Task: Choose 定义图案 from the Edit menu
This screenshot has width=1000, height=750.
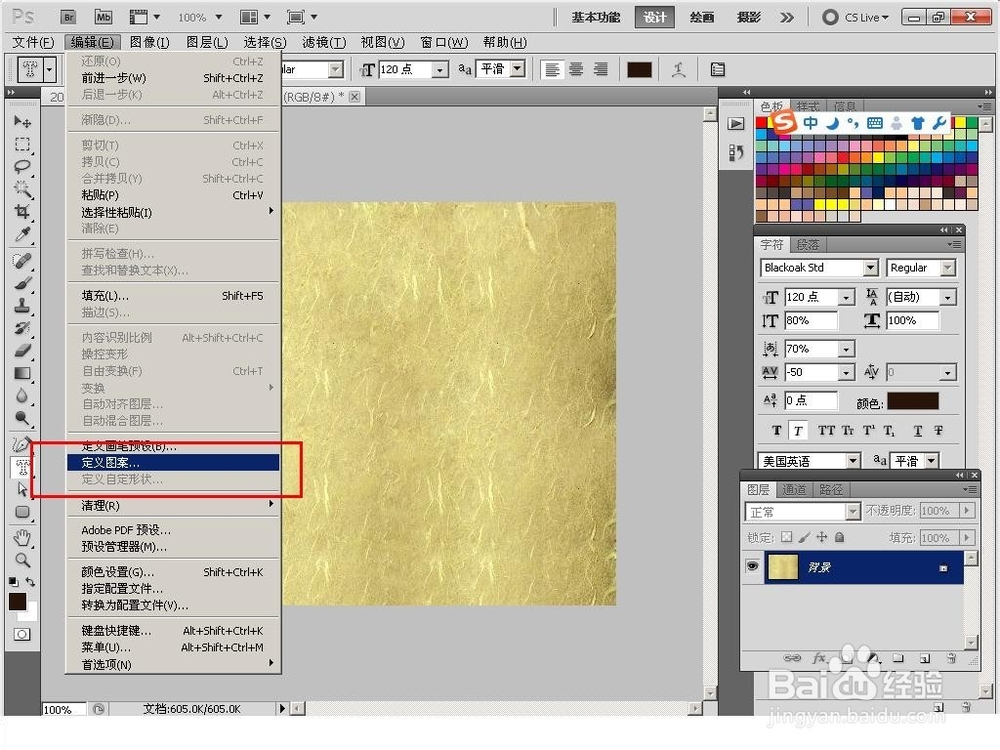Action: click(110, 462)
